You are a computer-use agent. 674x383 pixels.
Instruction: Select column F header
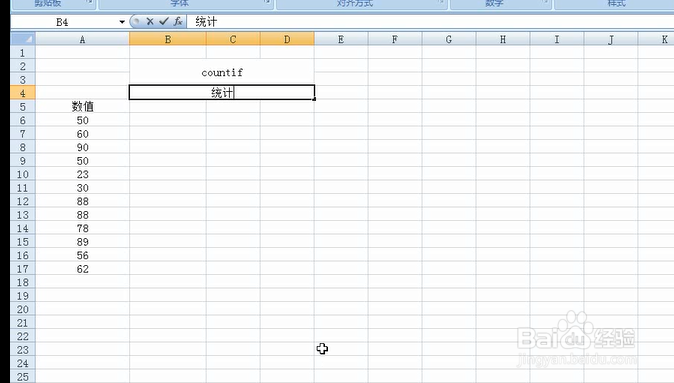tap(395, 40)
